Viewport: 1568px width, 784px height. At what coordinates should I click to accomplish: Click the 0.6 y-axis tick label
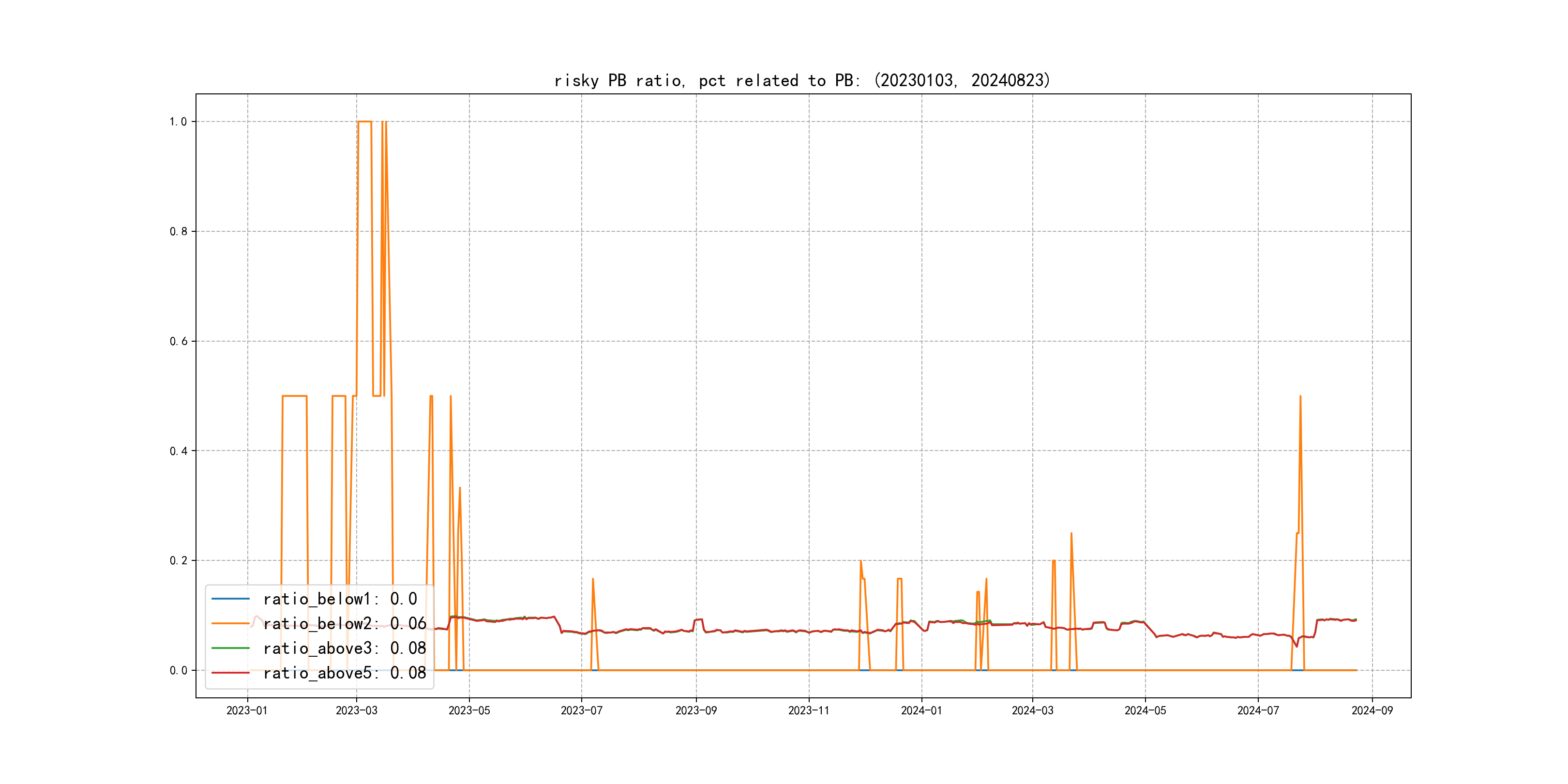tap(178, 342)
